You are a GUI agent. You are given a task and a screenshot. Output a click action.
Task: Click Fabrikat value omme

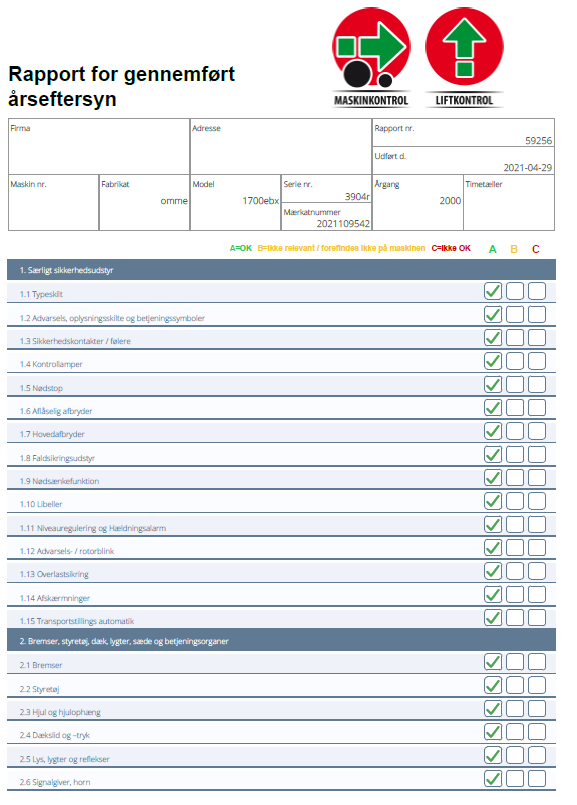pyautogui.click(x=174, y=201)
